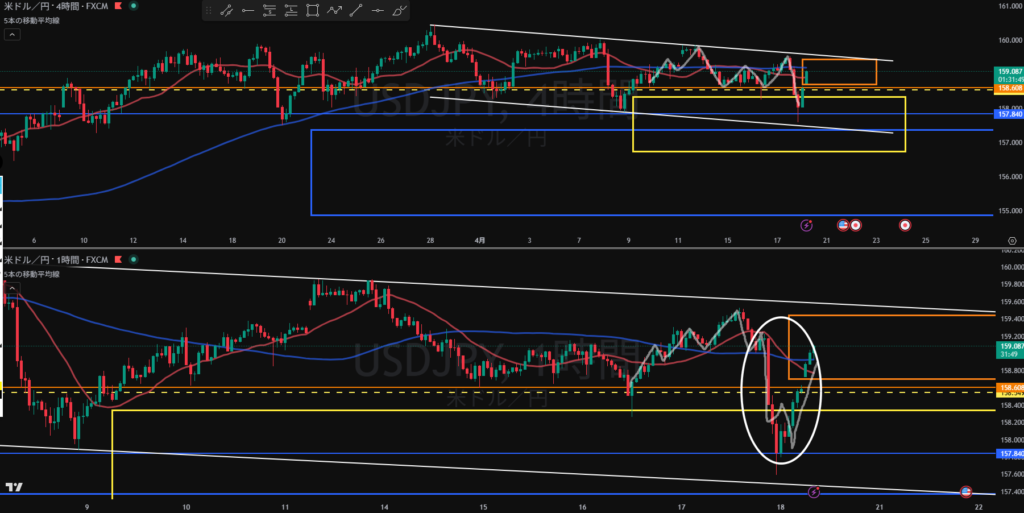Click the green 159.087 price label on upper chart
The image size is (1024, 513).
point(1007,72)
